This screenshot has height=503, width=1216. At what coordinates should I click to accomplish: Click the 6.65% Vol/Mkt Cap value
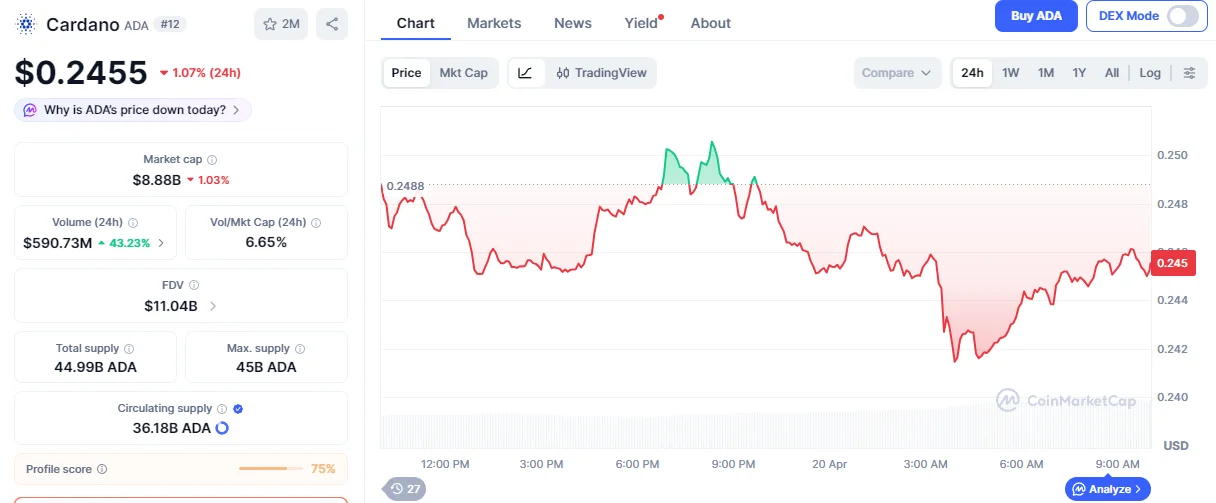point(266,243)
